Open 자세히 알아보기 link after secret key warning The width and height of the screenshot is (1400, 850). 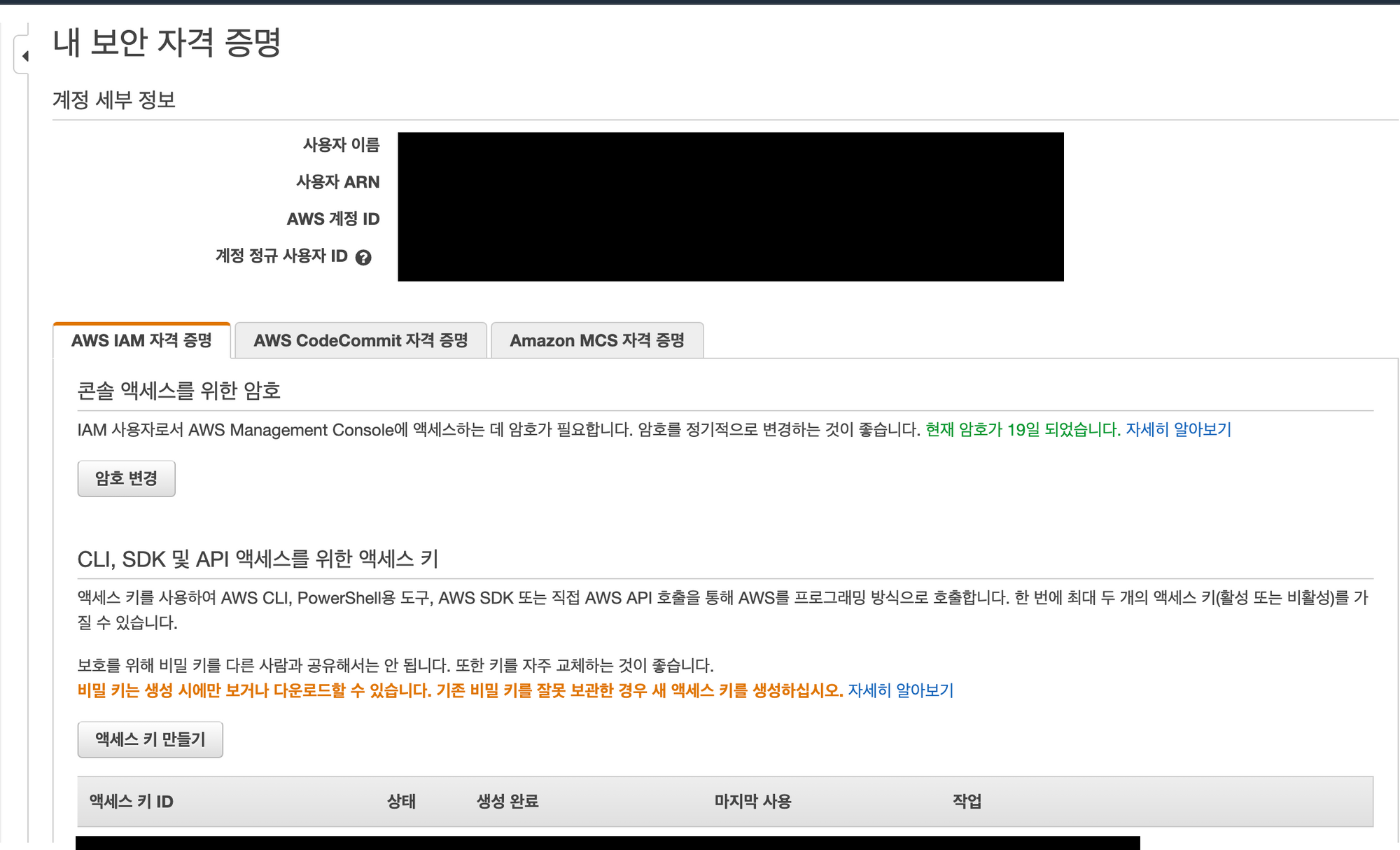(900, 690)
